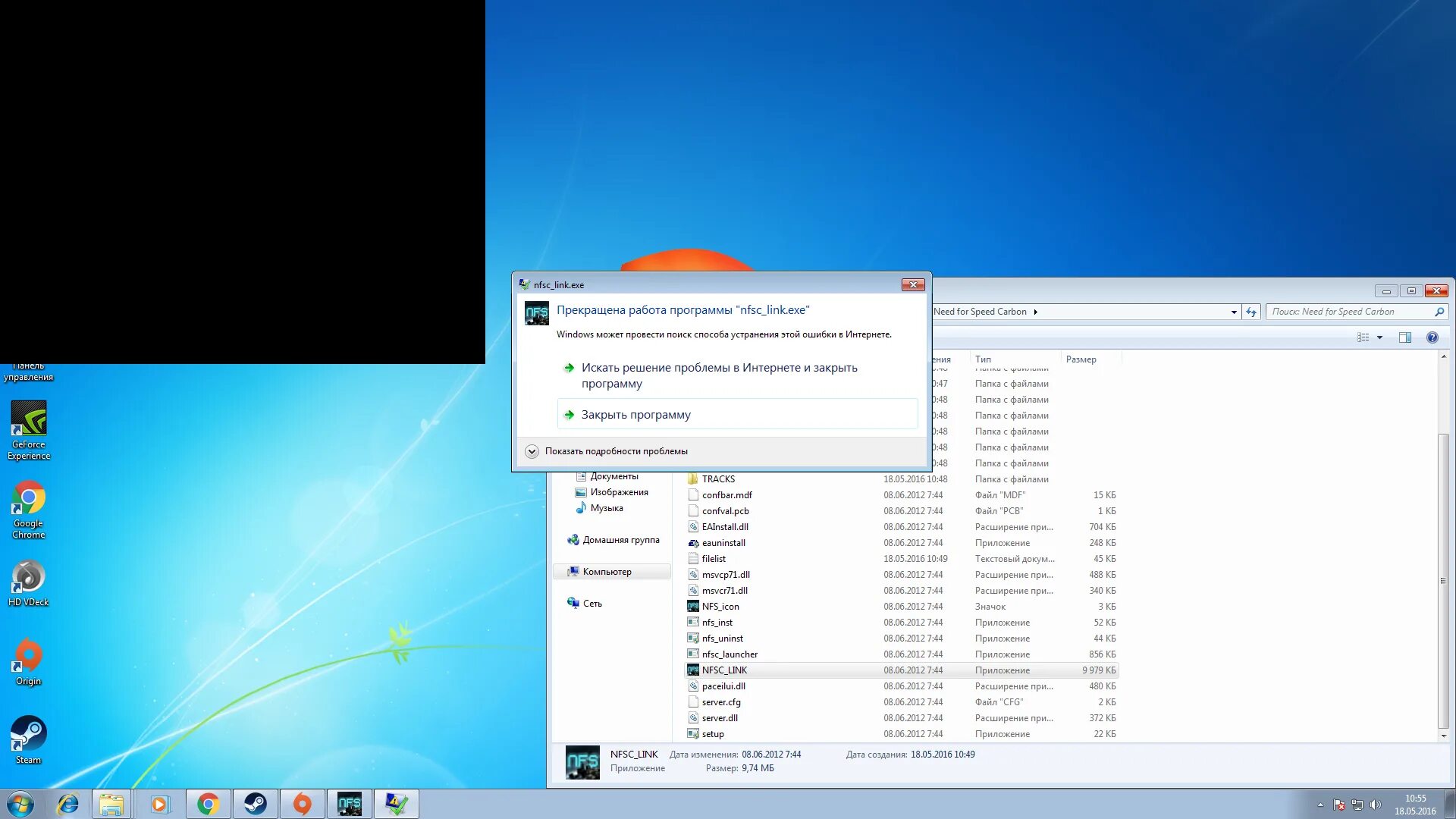Select NFSC_LINK application row
Screen dimensions: 1456x819
(901, 670)
